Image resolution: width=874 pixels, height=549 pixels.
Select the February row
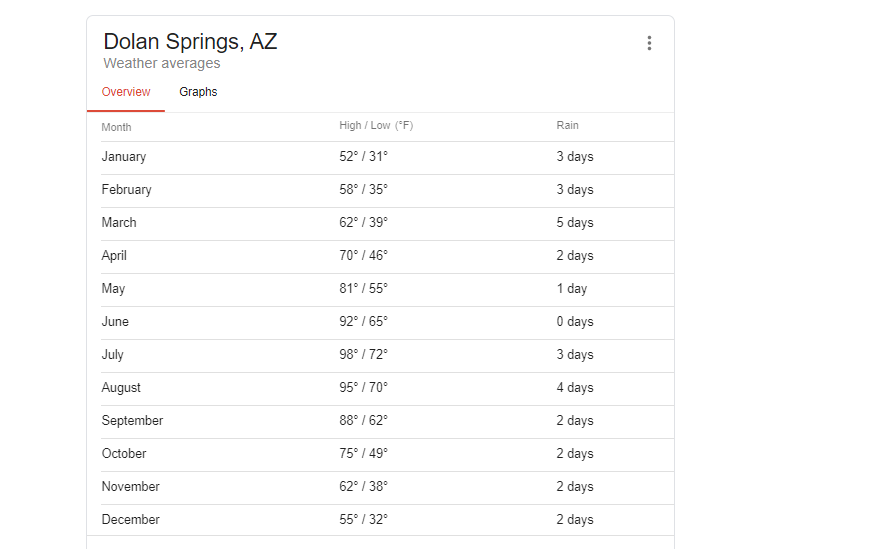[x=387, y=191]
